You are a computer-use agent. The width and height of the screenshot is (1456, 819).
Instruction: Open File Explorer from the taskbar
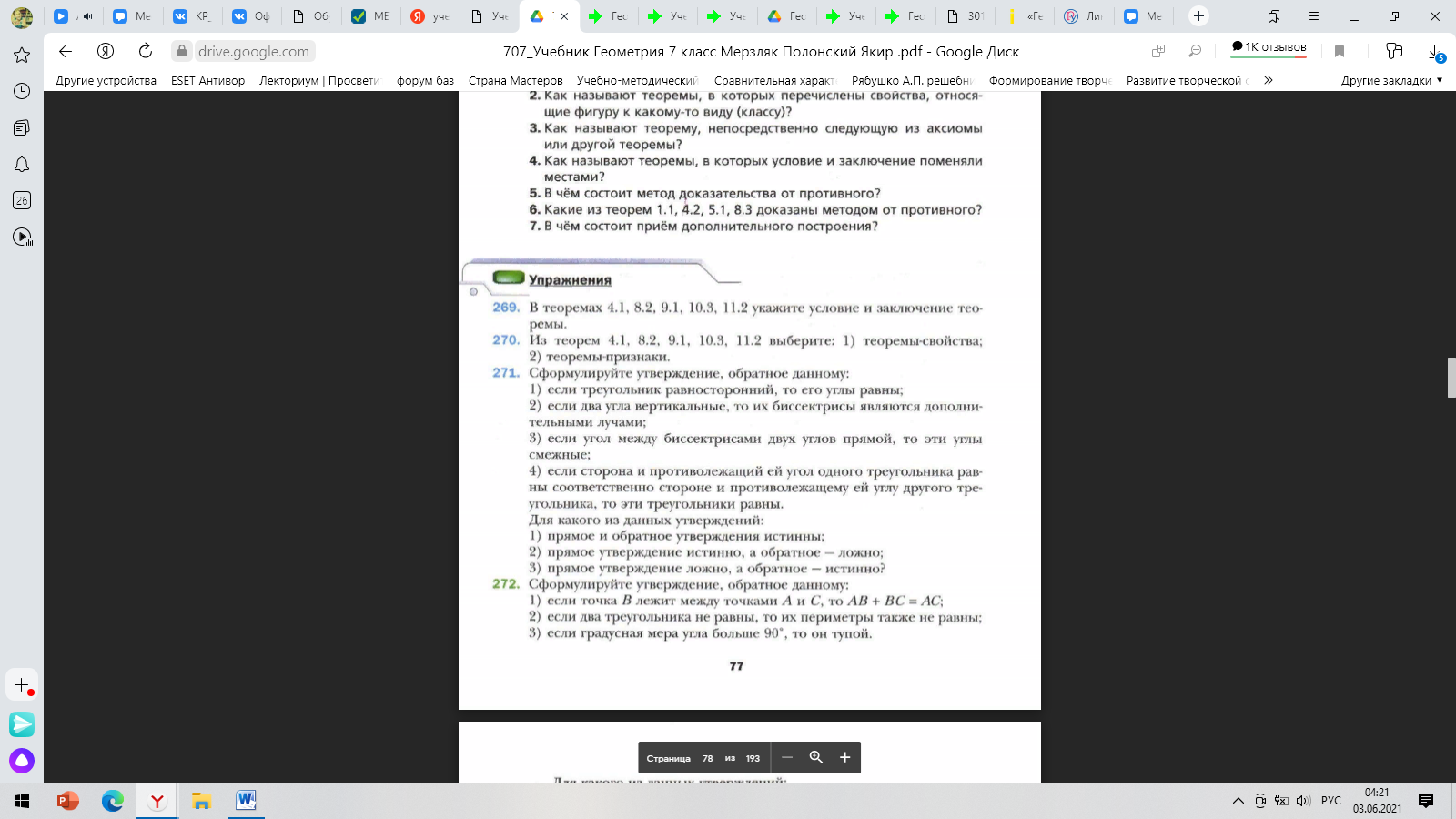pyautogui.click(x=202, y=801)
